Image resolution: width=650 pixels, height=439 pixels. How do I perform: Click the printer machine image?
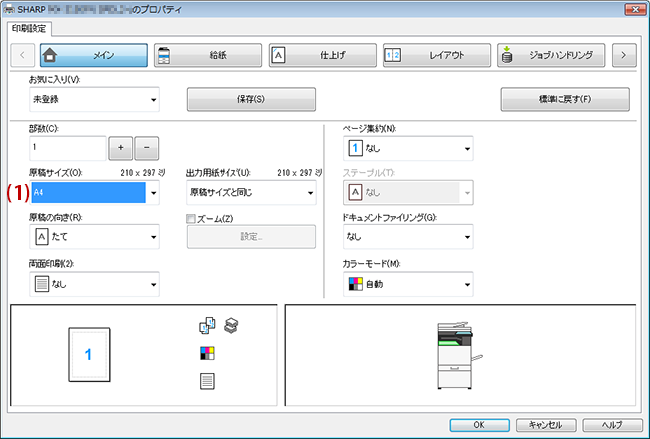pos(460,355)
